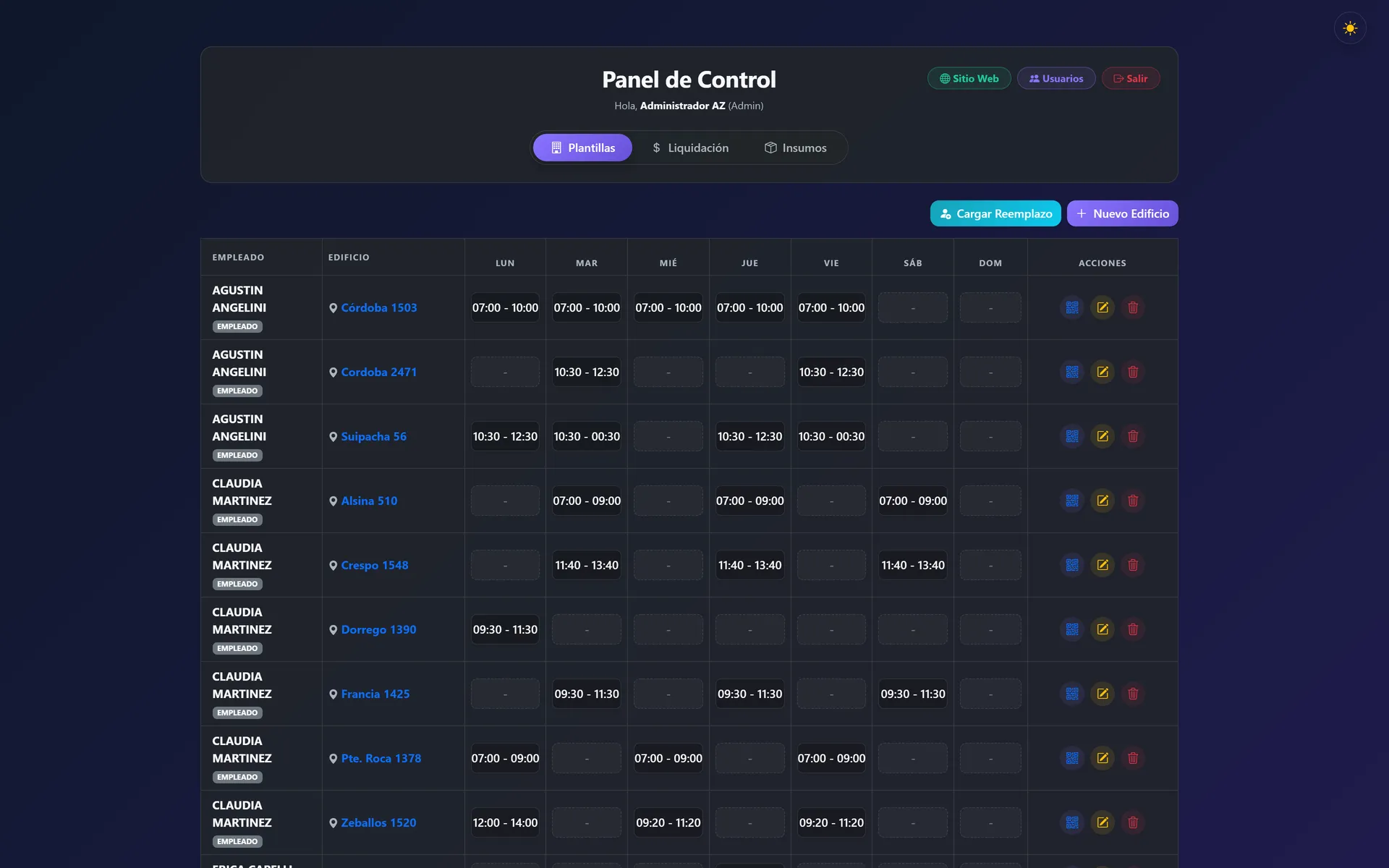This screenshot has width=1389, height=868.
Task: Select Monday 07:00 - 10:00 for Córdoba 1503
Action: pos(505,307)
